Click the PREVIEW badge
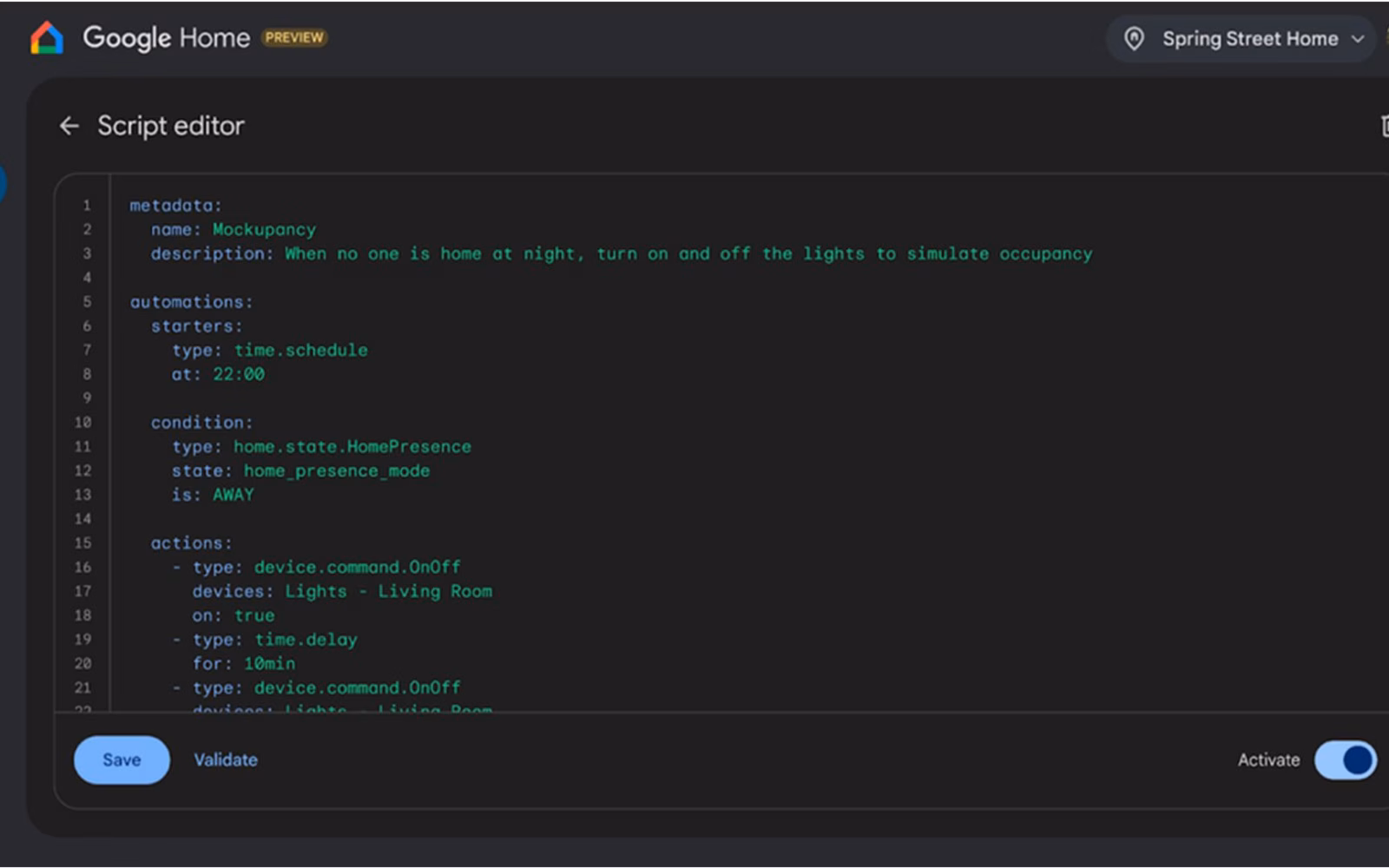The image size is (1389, 868). click(x=294, y=38)
